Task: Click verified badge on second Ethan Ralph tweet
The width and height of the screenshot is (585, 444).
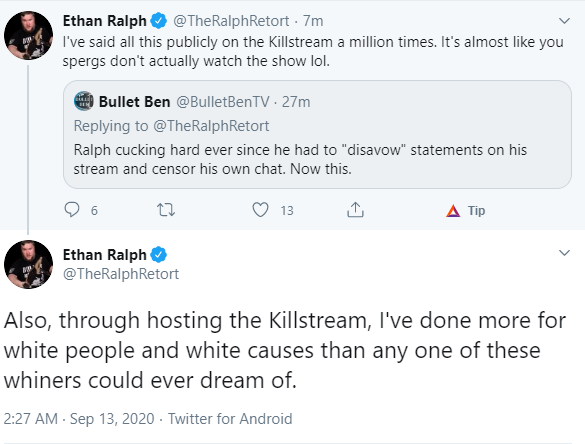Action: click(159, 255)
